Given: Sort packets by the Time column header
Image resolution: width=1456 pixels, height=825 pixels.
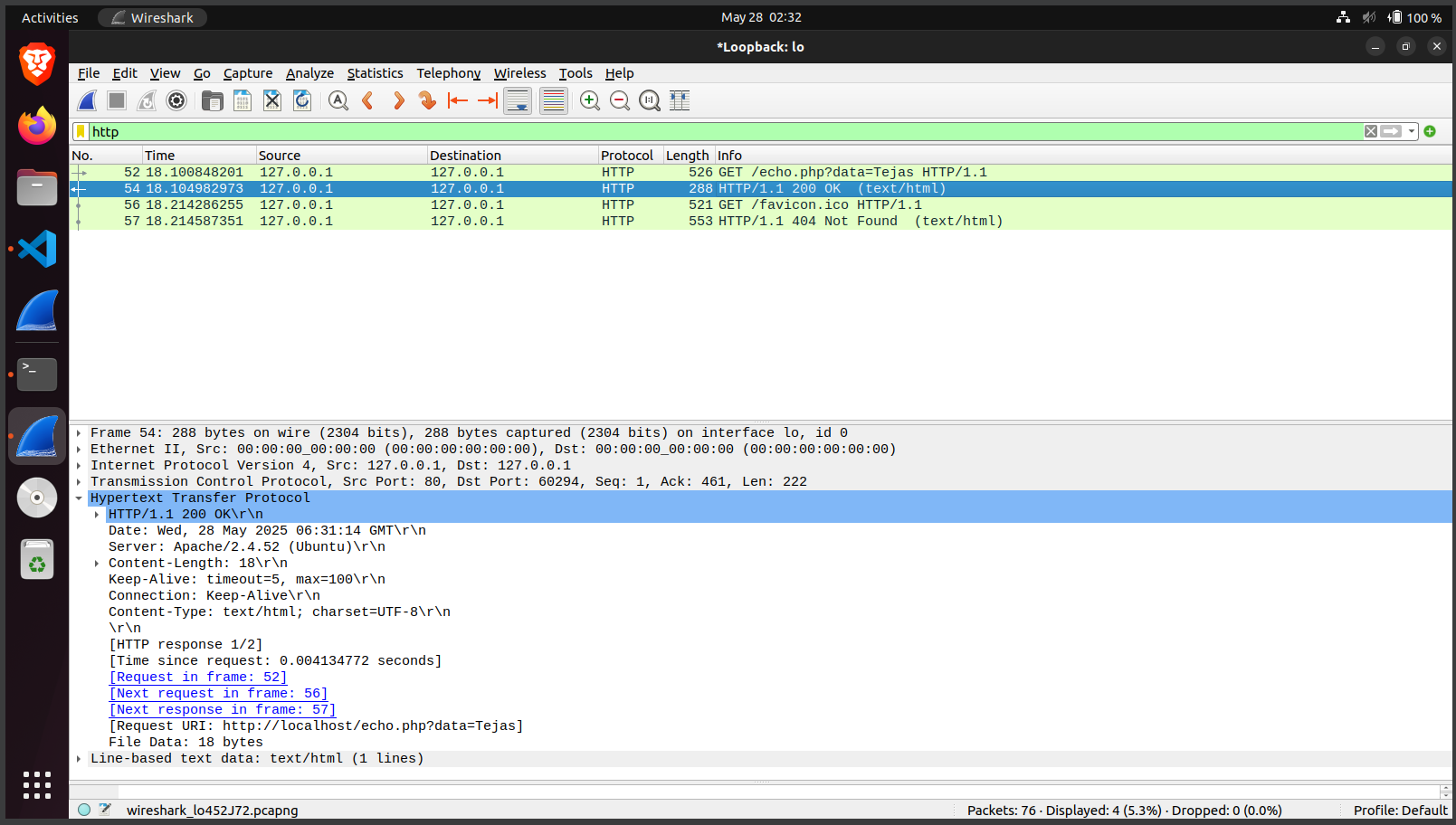Looking at the screenshot, I should coord(199,156).
